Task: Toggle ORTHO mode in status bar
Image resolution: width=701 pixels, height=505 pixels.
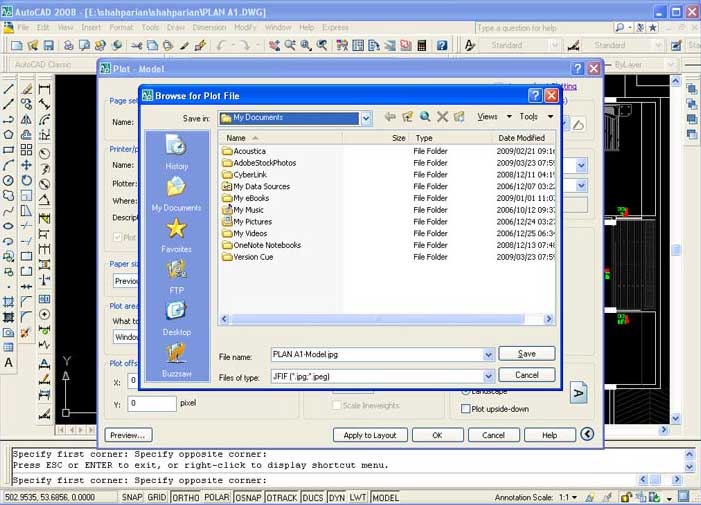Action: click(x=186, y=497)
